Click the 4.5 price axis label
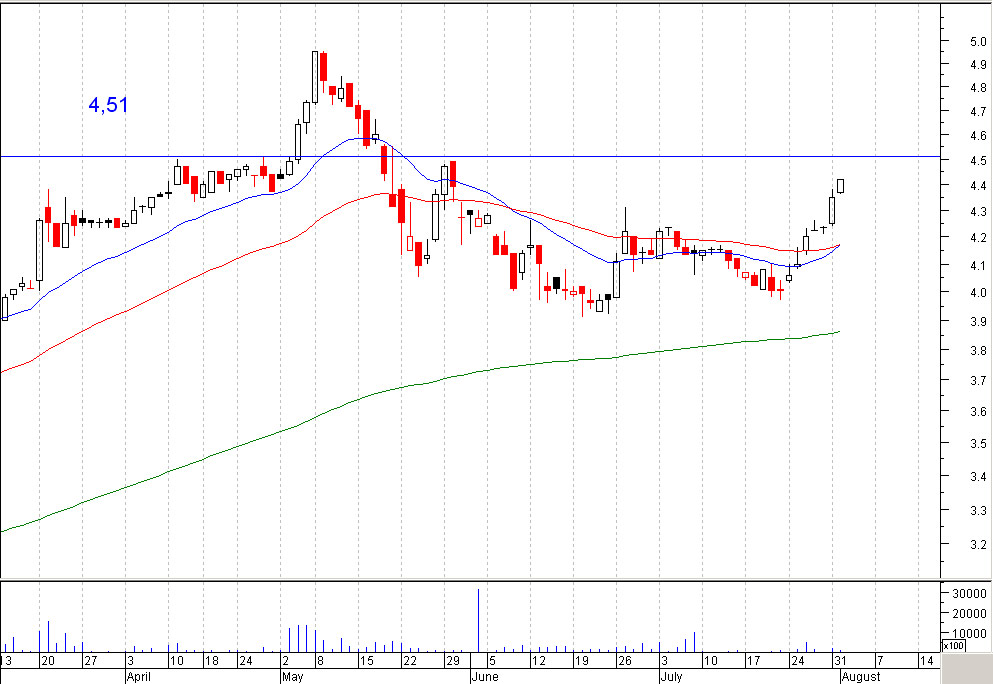The image size is (993, 684). point(978,161)
